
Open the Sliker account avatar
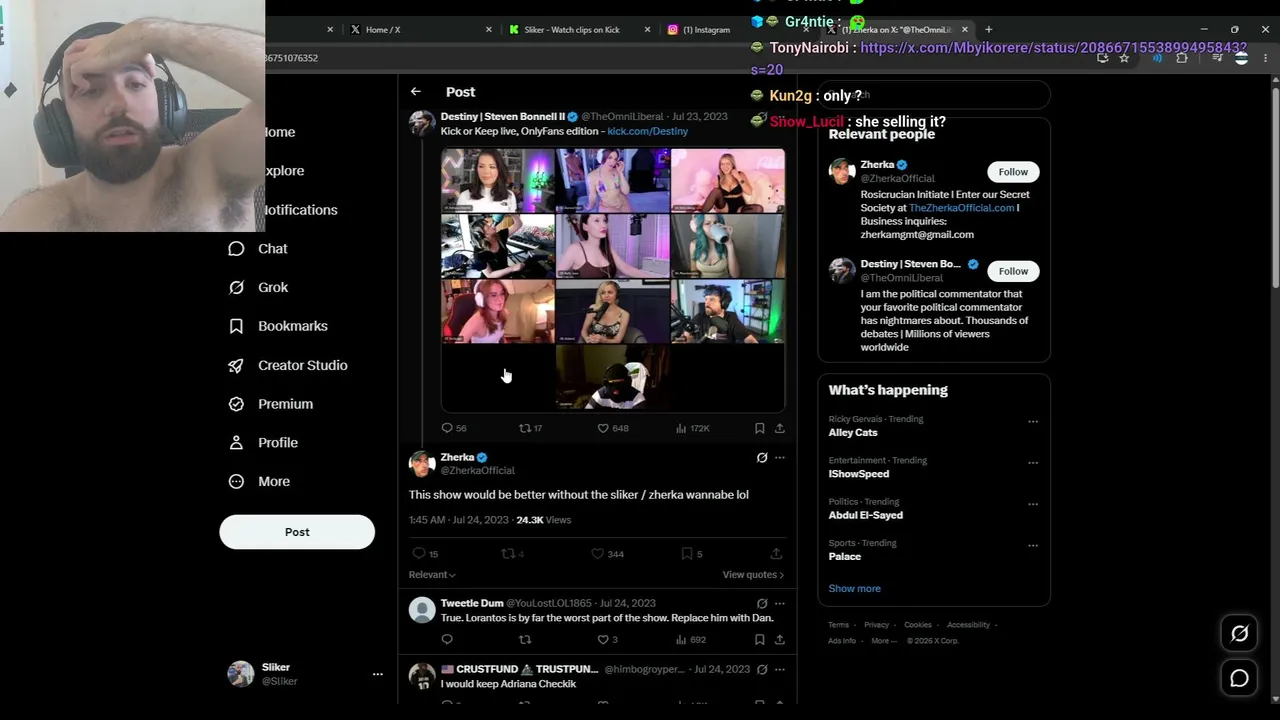[241, 674]
